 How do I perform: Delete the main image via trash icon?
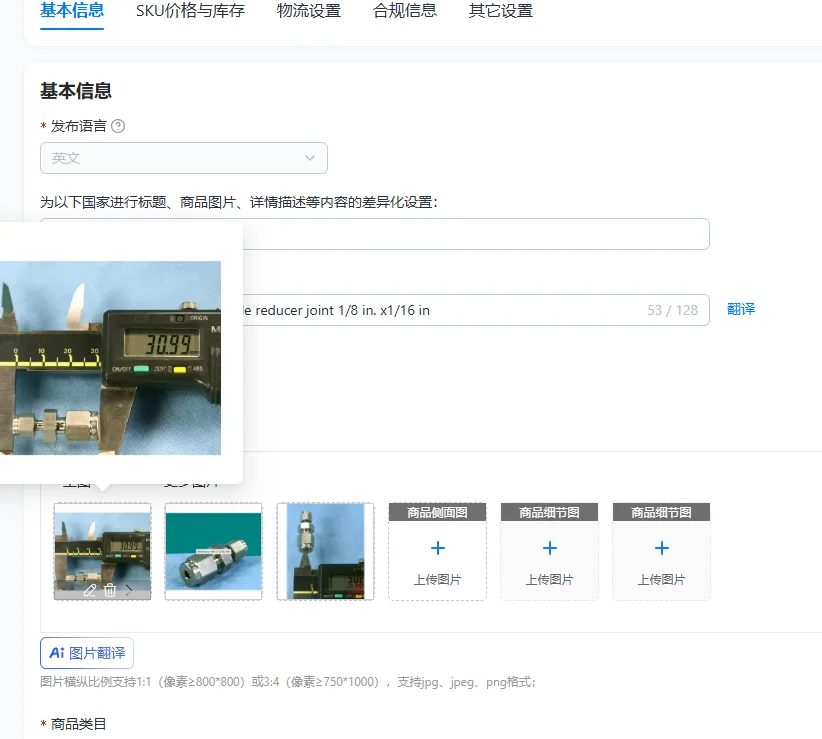point(110,591)
